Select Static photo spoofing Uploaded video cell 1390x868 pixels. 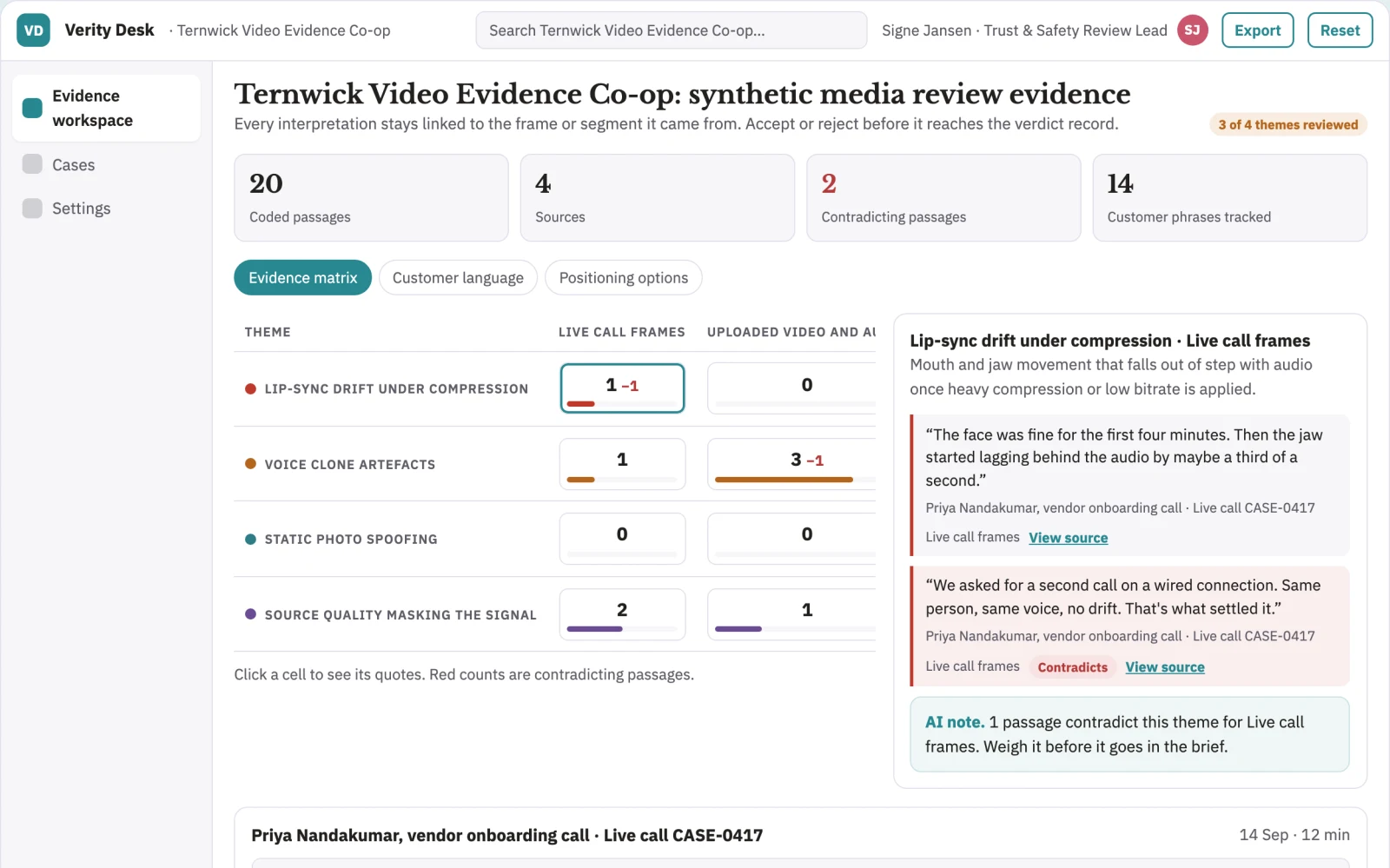(x=792, y=538)
